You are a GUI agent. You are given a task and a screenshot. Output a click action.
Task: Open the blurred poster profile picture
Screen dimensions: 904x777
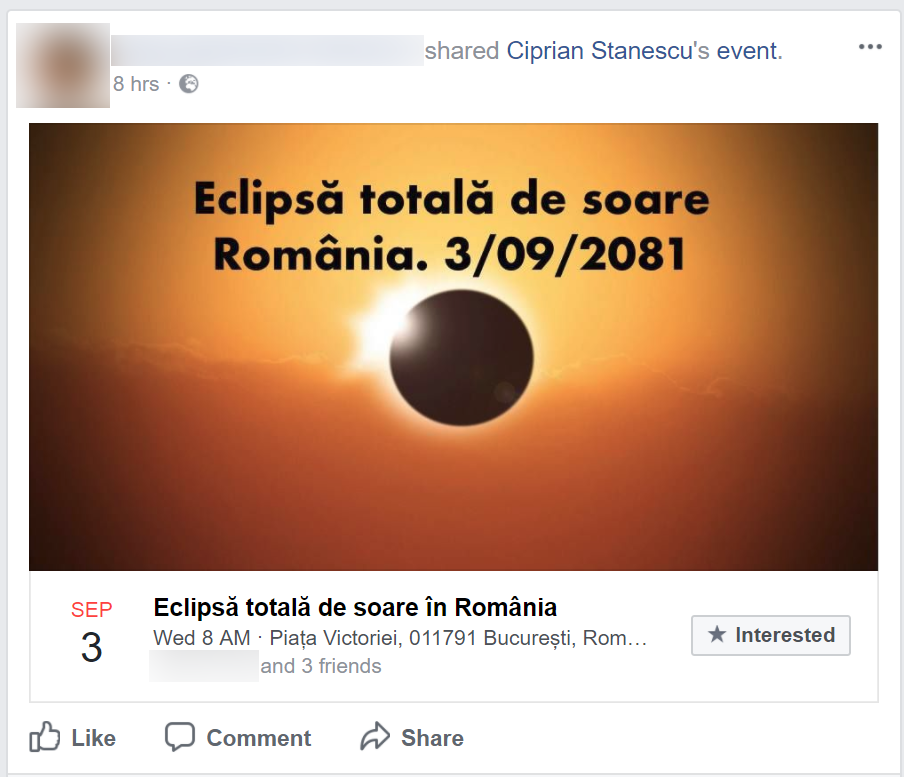[63, 65]
